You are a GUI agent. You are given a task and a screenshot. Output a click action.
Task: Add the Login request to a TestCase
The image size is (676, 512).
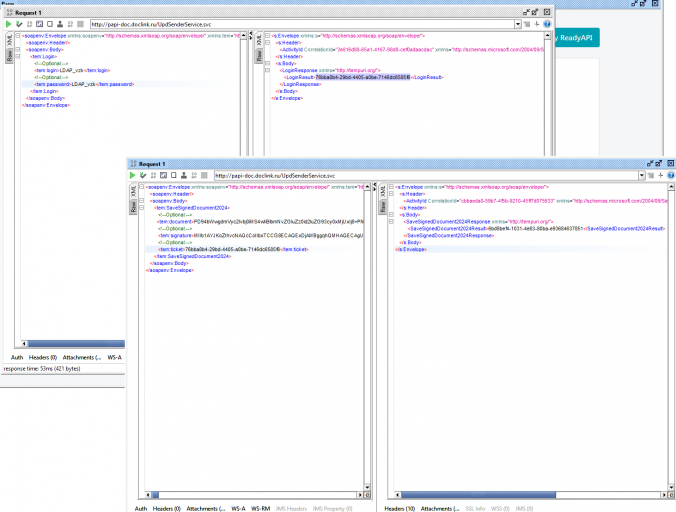click(19, 24)
